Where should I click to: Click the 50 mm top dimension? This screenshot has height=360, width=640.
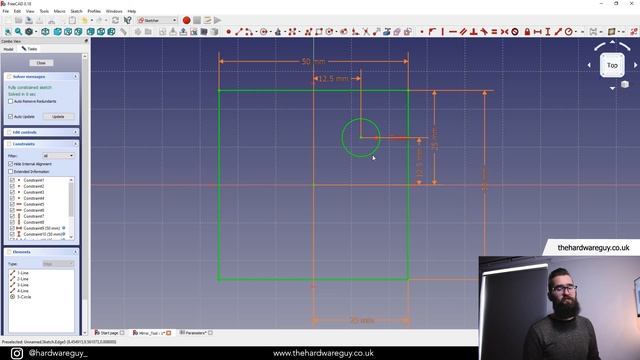click(313, 62)
